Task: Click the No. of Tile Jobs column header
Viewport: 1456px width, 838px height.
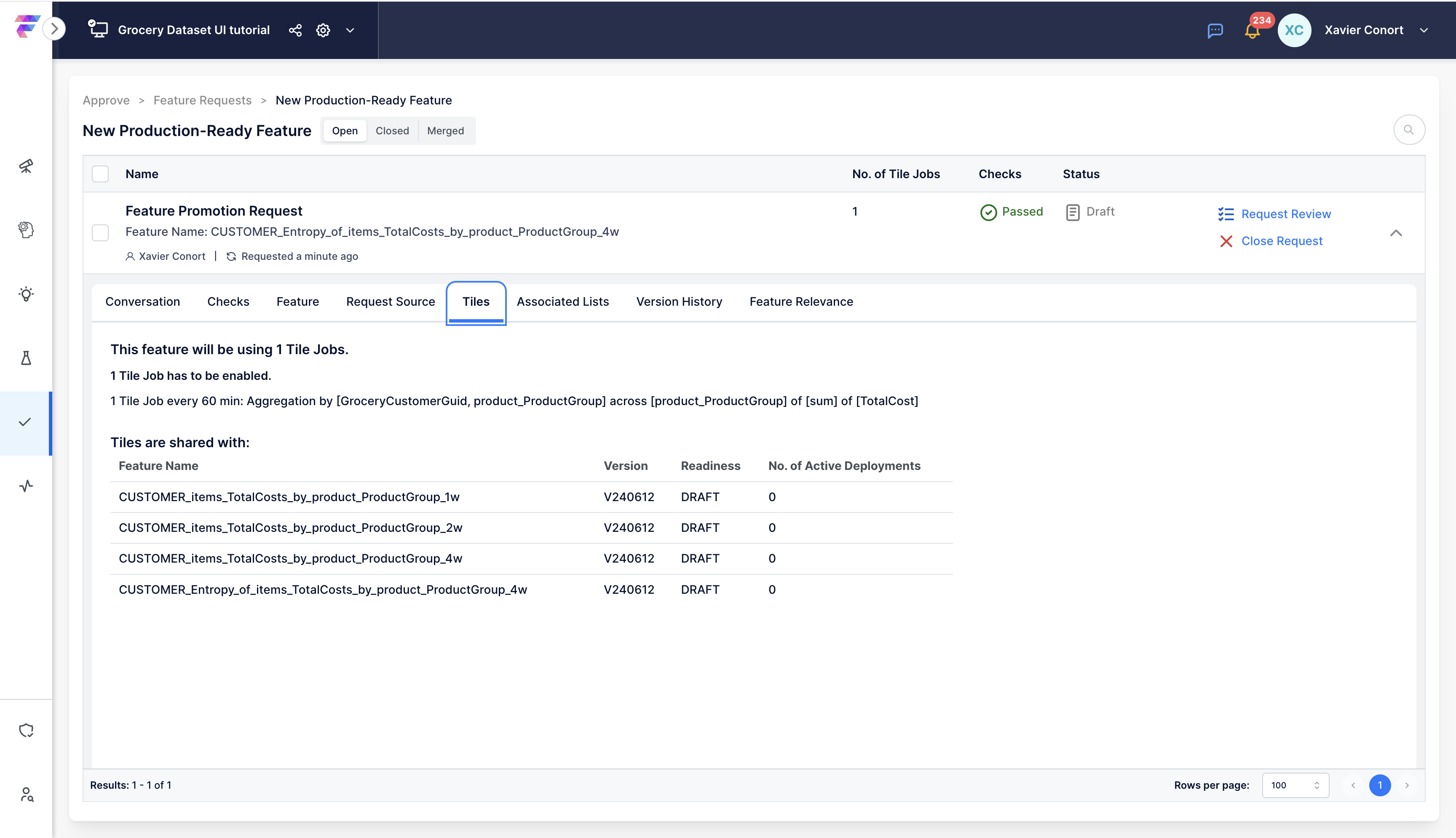Action: [x=896, y=174]
